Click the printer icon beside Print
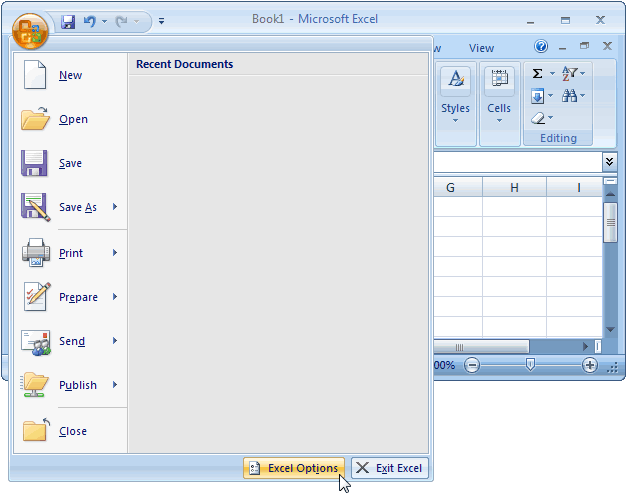The image size is (628, 496). (x=36, y=253)
